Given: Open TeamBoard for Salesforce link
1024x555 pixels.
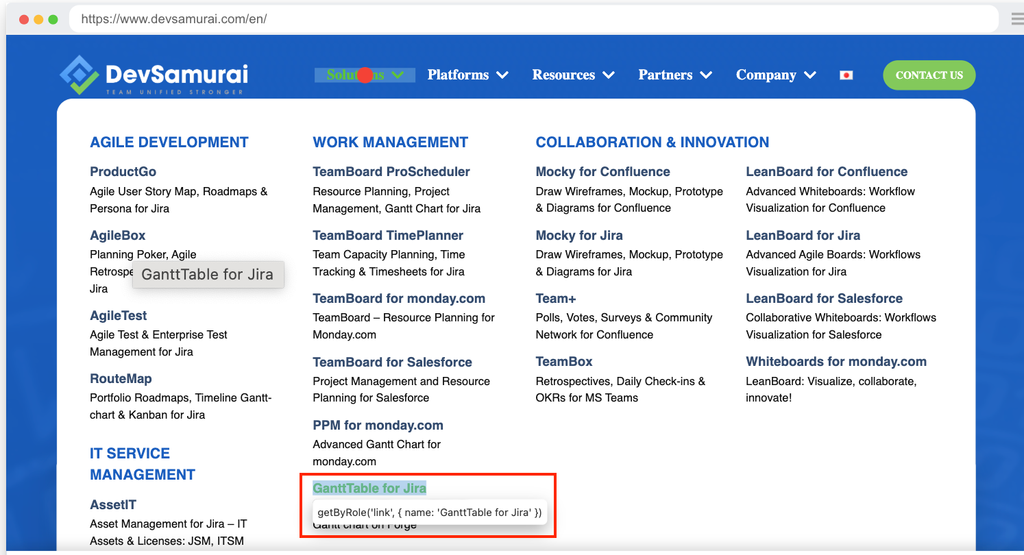Looking at the screenshot, I should point(392,362).
